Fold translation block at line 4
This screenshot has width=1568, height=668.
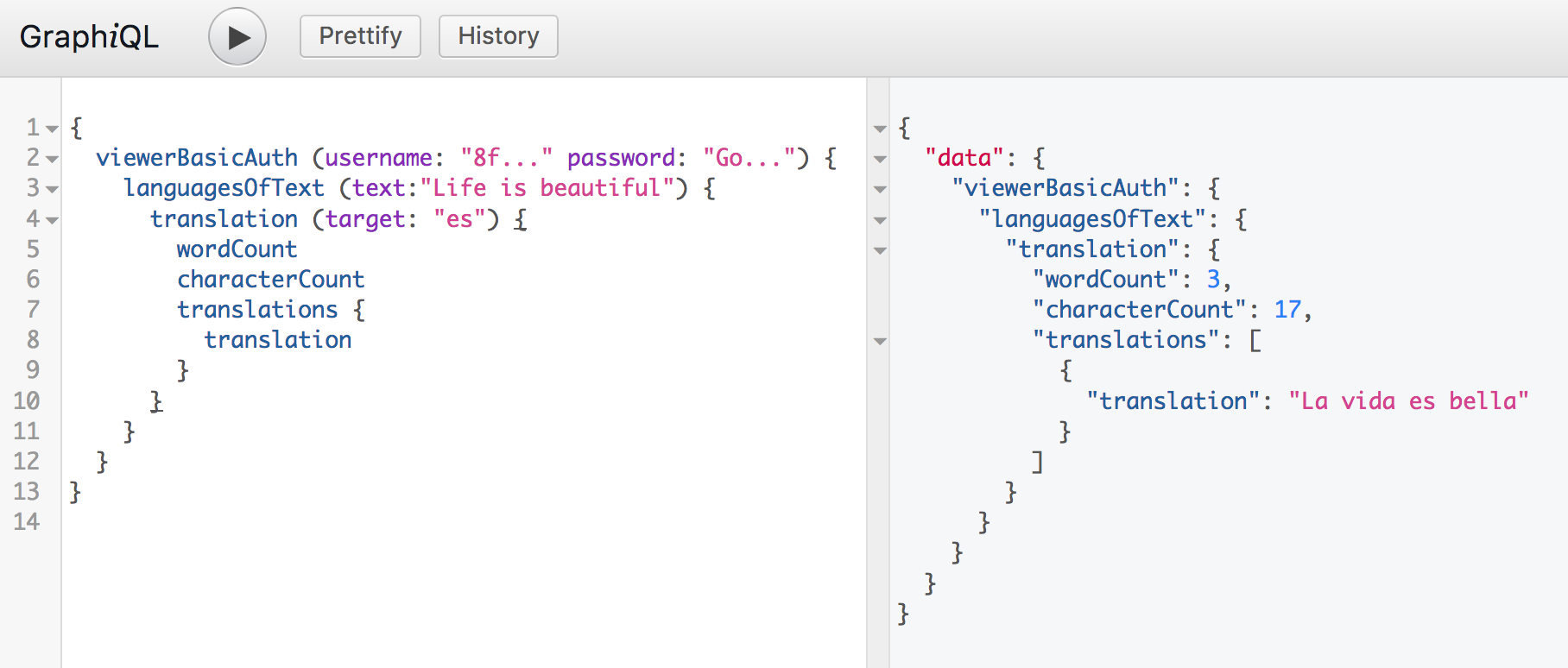pyautogui.click(x=52, y=220)
